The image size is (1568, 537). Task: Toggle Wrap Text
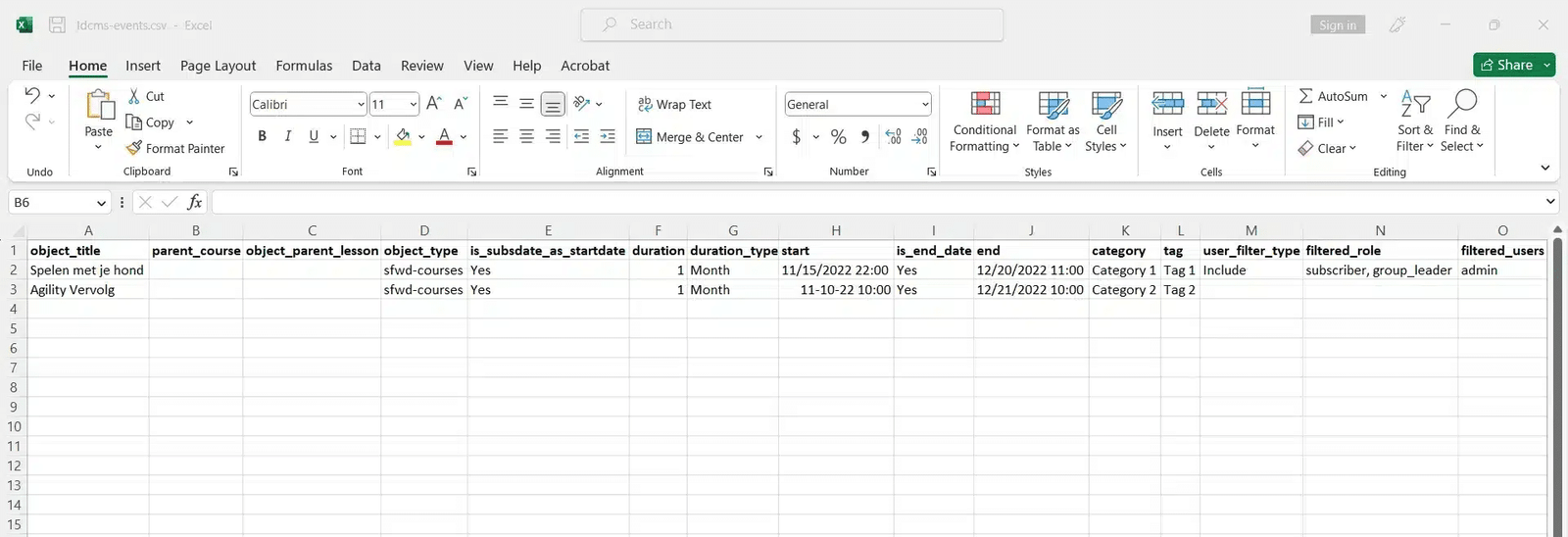coord(674,104)
